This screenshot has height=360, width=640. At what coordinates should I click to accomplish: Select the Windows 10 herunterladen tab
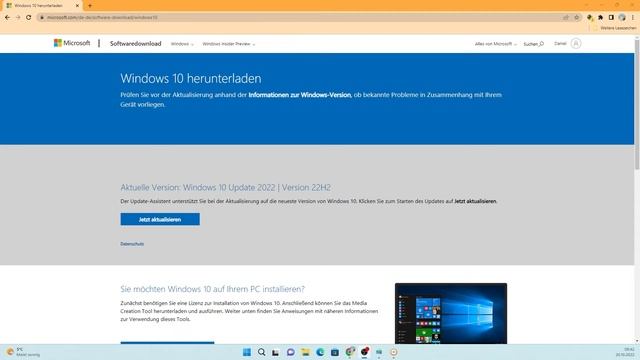click(42, 6)
